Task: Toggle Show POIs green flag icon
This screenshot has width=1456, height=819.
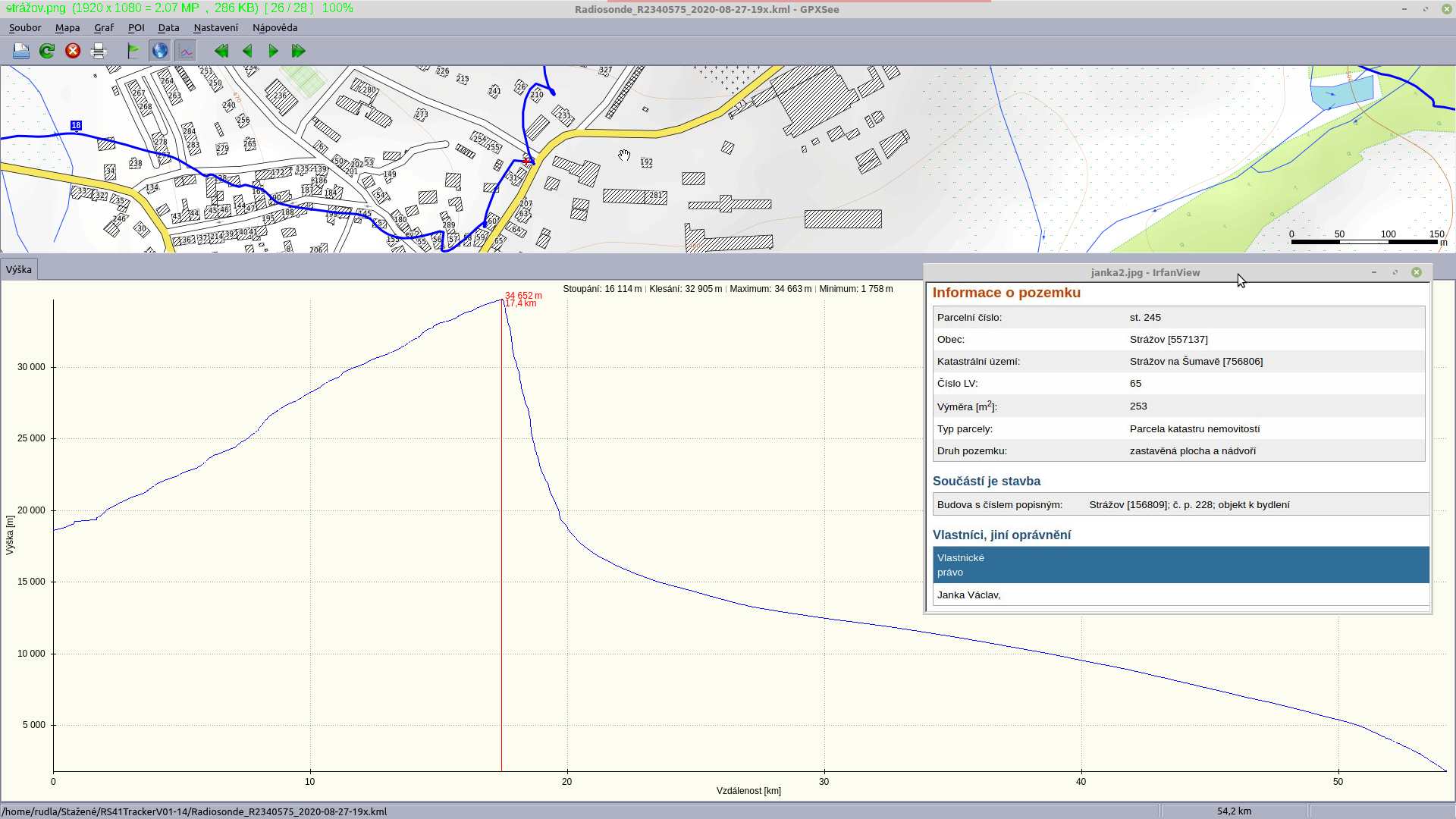Action: tap(133, 51)
